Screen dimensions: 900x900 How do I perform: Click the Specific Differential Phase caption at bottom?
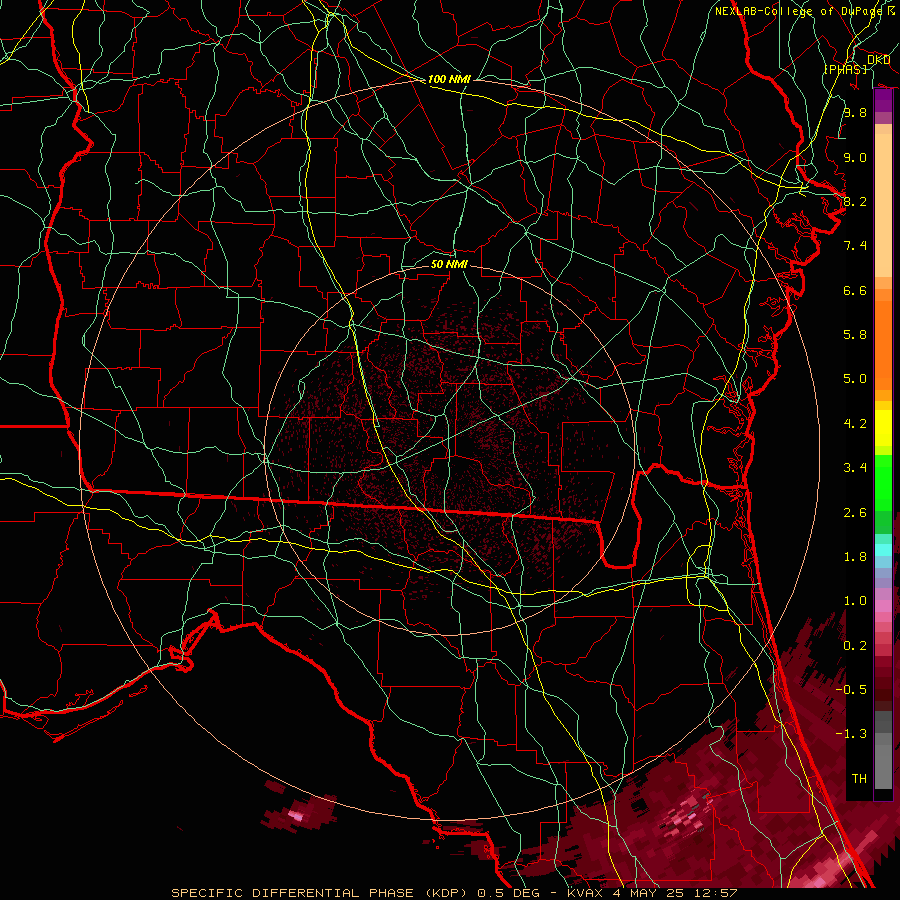pyautogui.click(x=453, y=893)
